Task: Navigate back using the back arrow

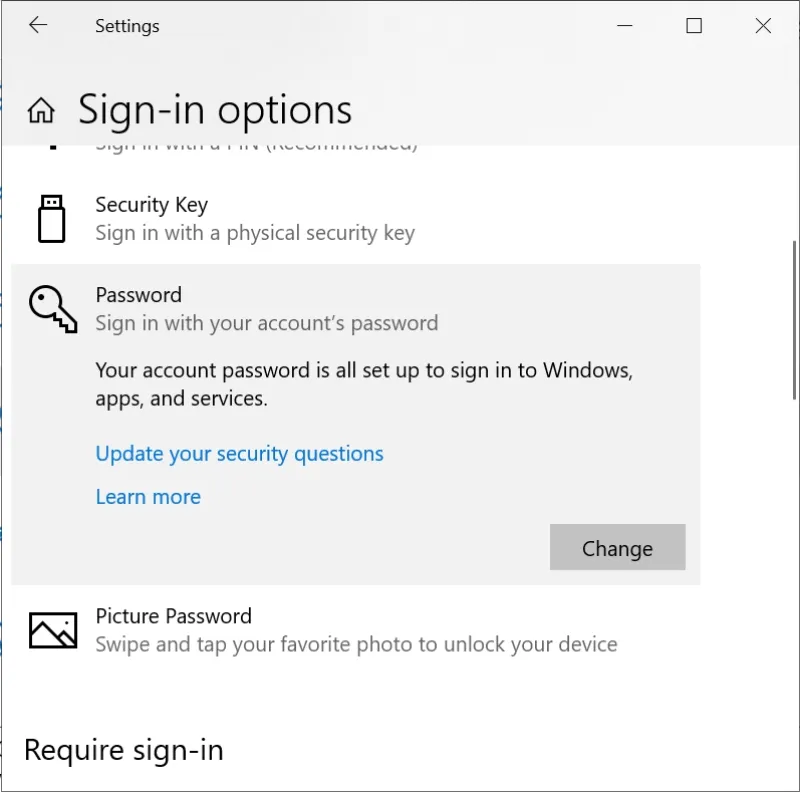Action: point(38,25)
